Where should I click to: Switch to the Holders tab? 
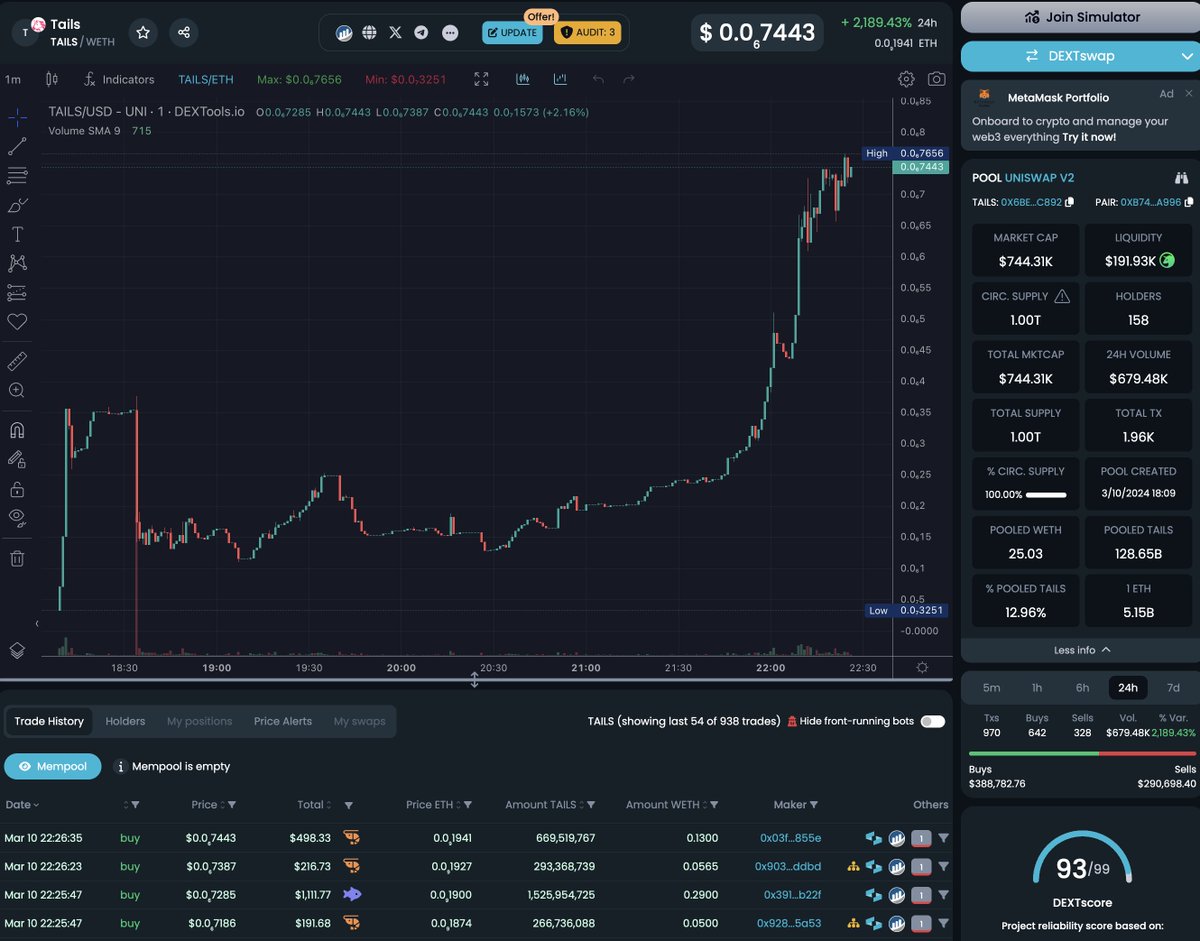click(125, 721)
